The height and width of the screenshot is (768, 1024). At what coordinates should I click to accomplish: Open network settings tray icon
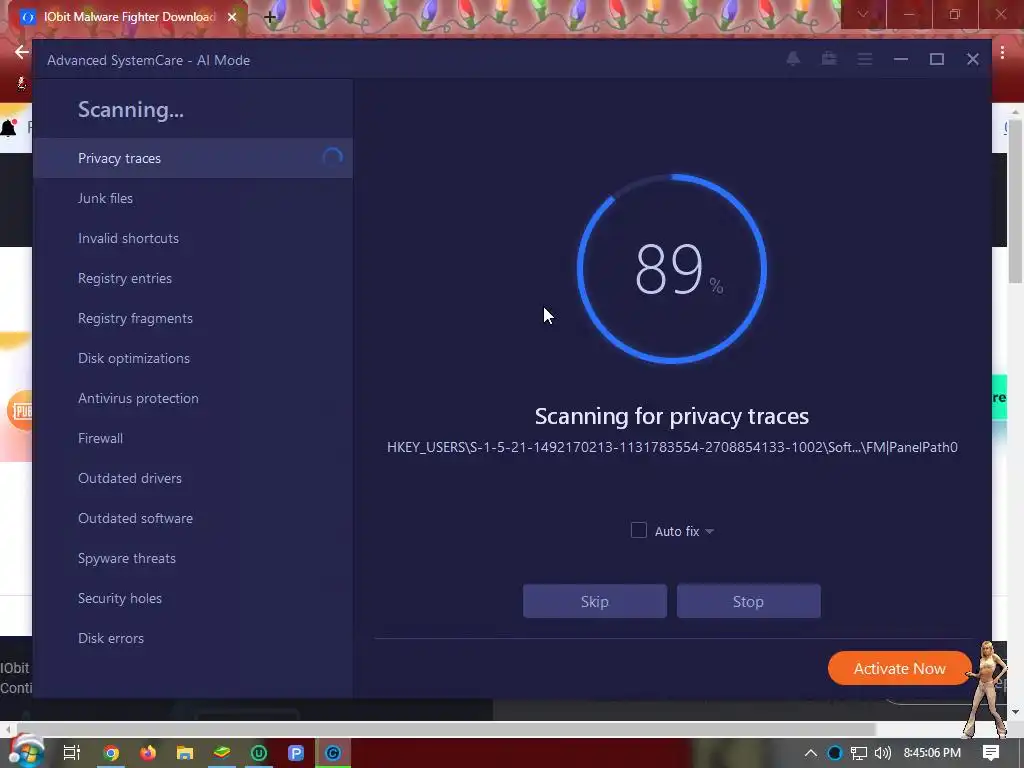859,754
